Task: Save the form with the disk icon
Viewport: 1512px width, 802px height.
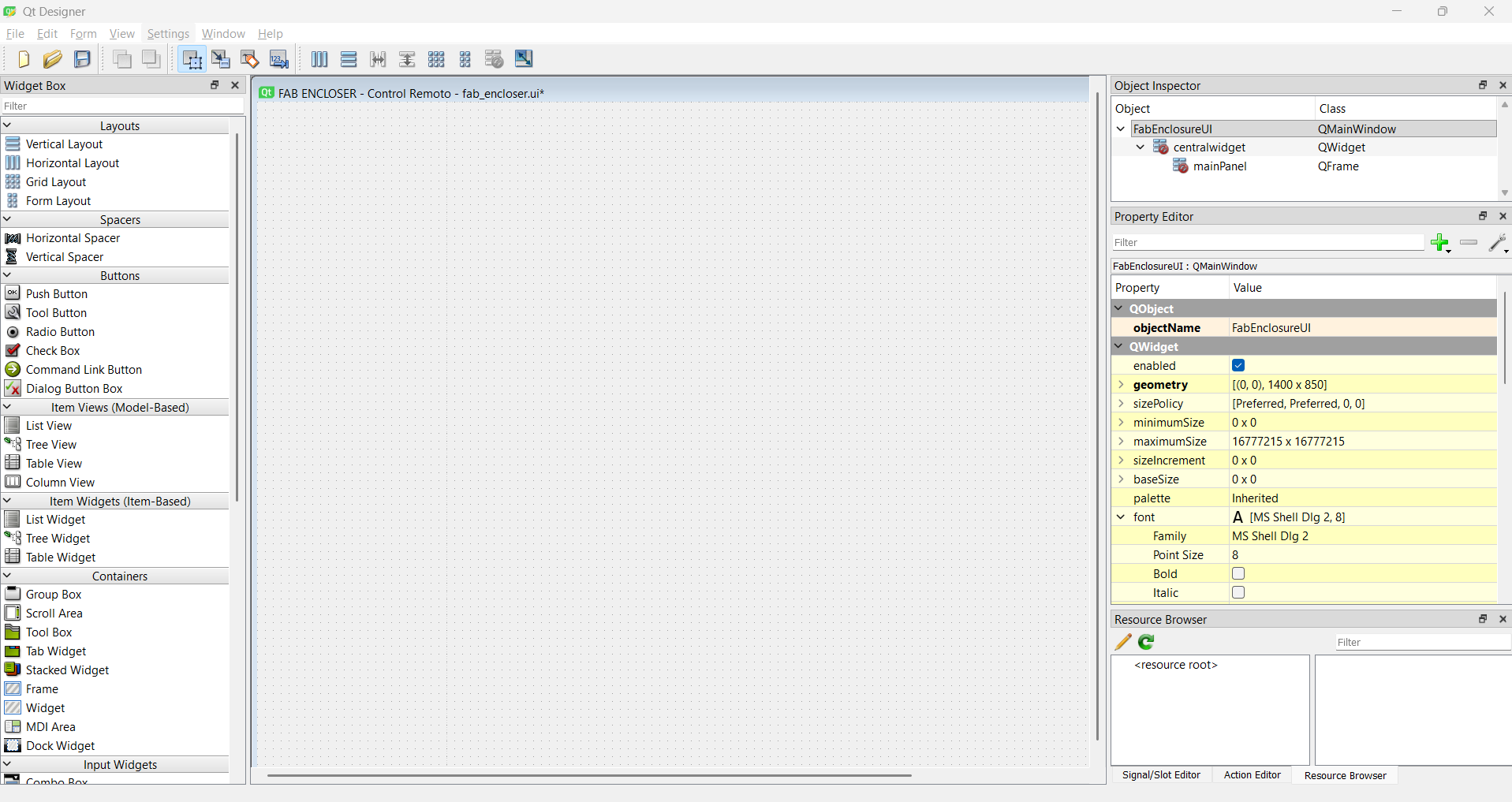Action: (x=82, y=59)
